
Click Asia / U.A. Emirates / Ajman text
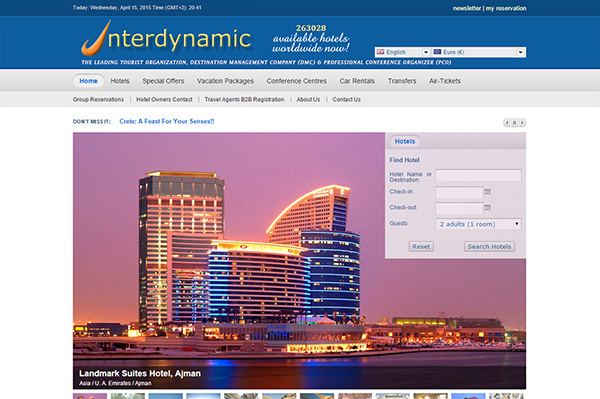115,383
